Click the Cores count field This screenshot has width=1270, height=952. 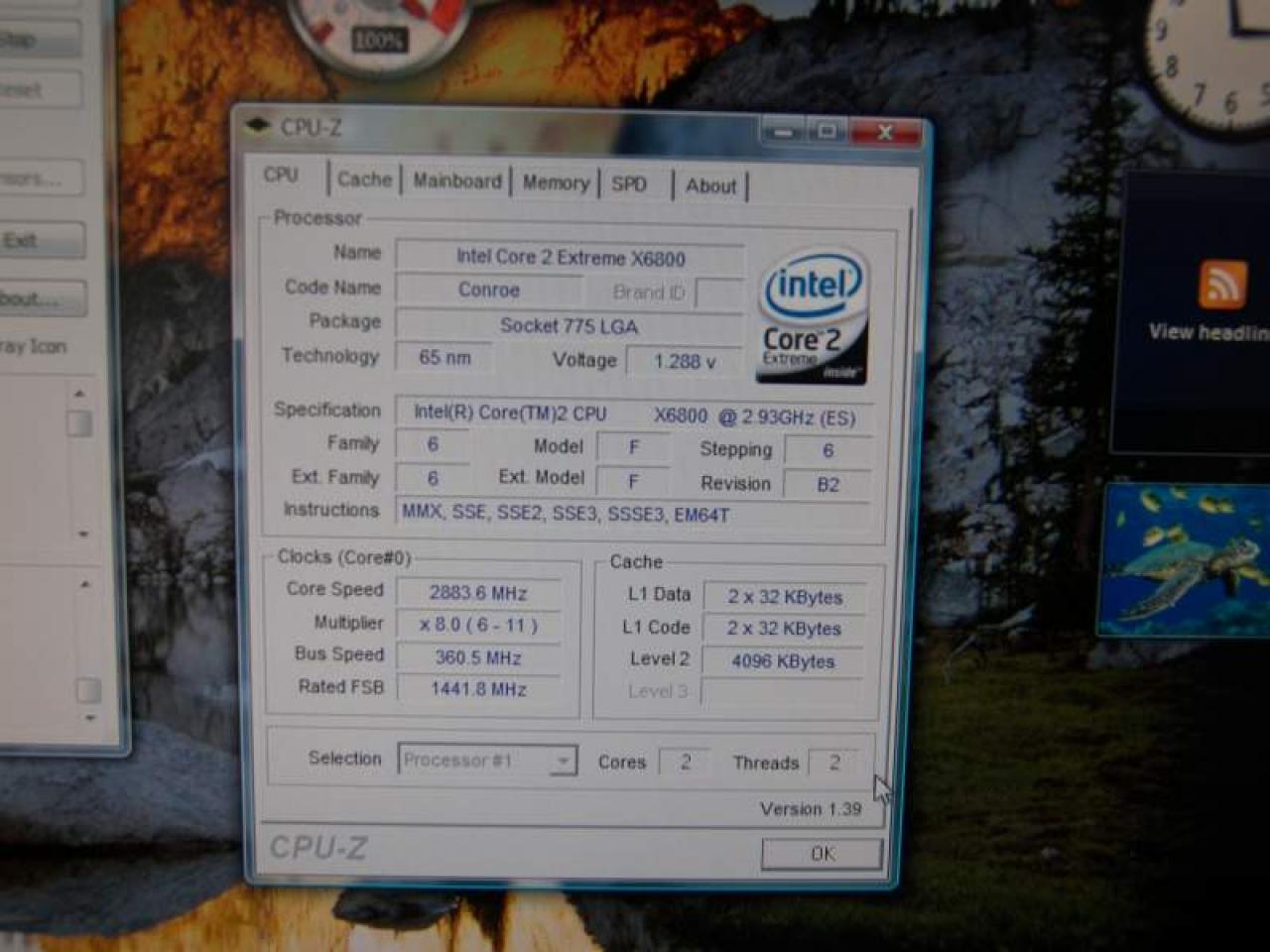click(685, 762)
